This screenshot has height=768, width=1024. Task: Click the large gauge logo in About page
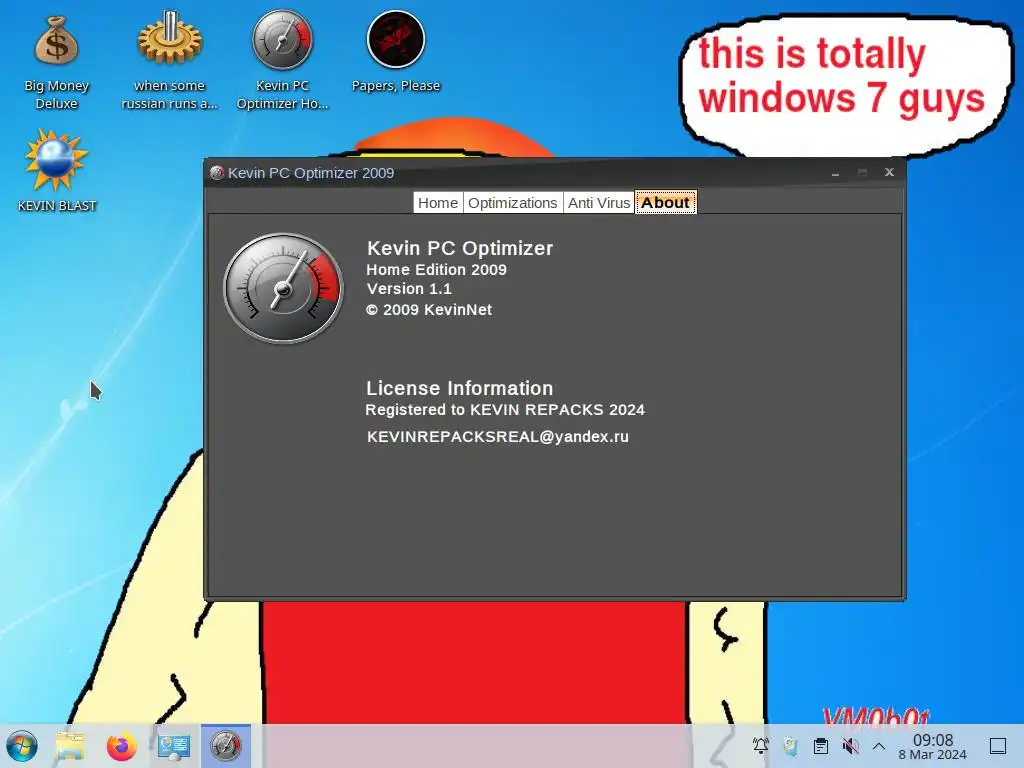coord(283,288)
